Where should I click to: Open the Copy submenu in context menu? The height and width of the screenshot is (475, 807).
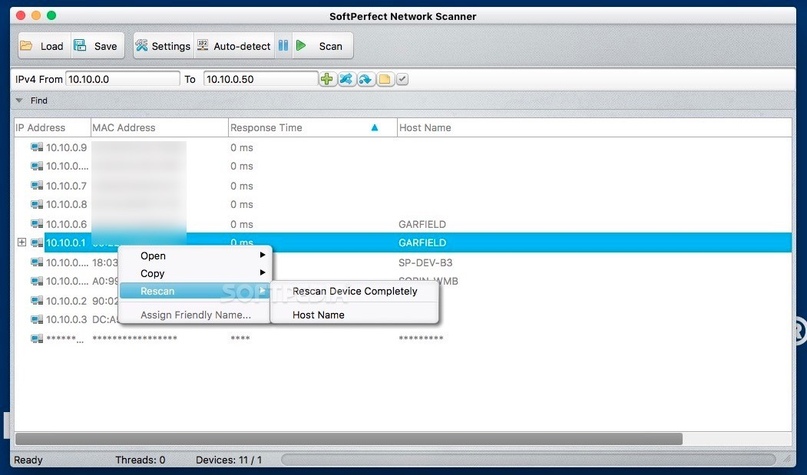click(195, 273)
